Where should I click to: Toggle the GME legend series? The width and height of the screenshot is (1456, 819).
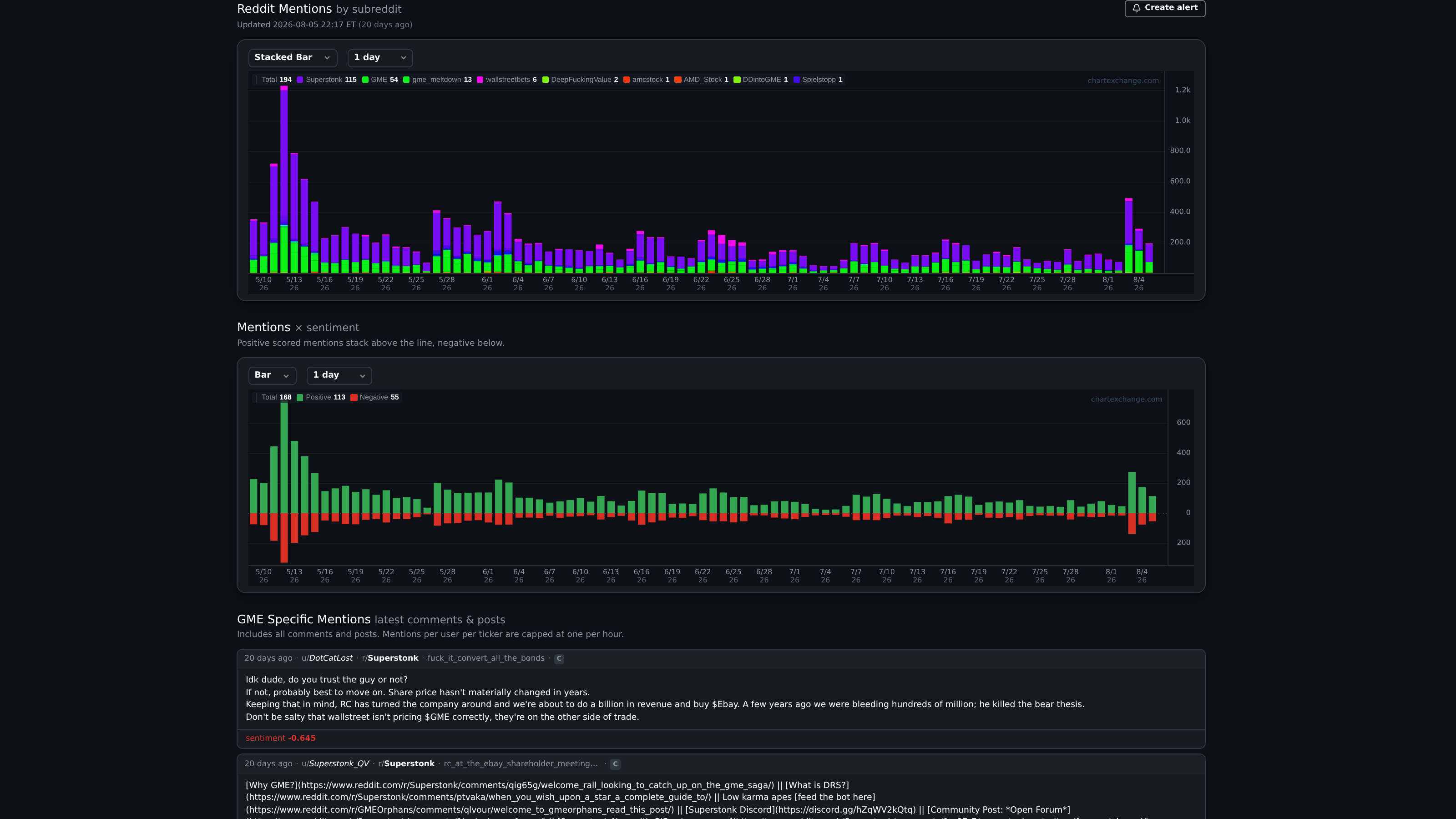(380, 80)
